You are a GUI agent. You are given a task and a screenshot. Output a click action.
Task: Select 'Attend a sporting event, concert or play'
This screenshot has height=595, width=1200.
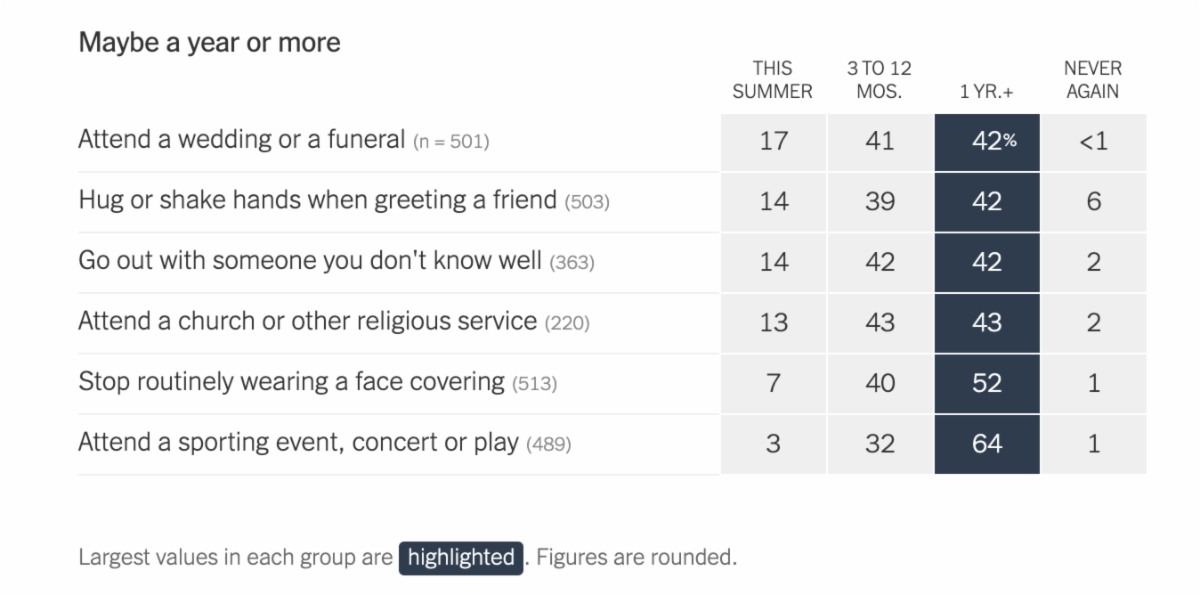point(298,442)
